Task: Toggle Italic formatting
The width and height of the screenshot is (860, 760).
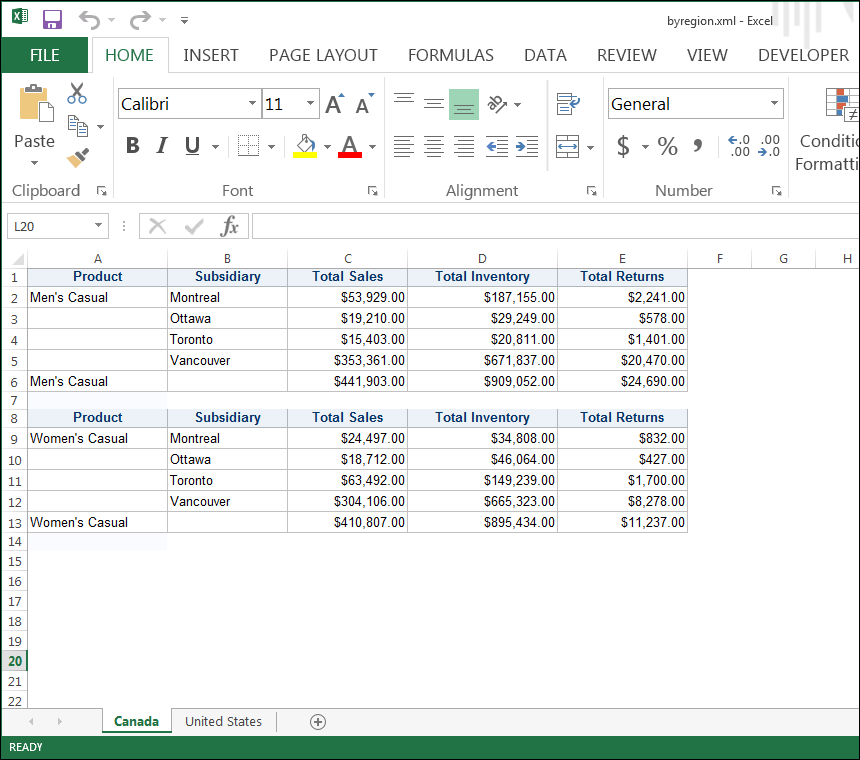Action: point(161,147)
